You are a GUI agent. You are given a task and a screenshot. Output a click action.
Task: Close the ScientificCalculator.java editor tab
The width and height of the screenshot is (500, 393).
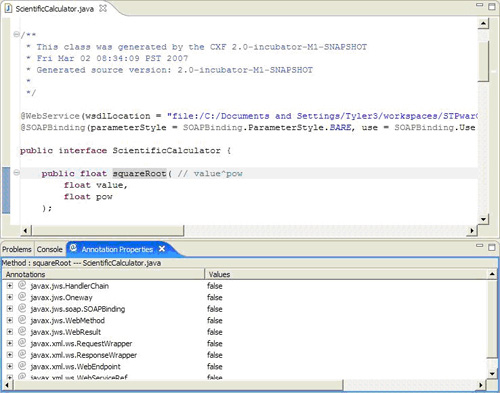coord(103,8)
